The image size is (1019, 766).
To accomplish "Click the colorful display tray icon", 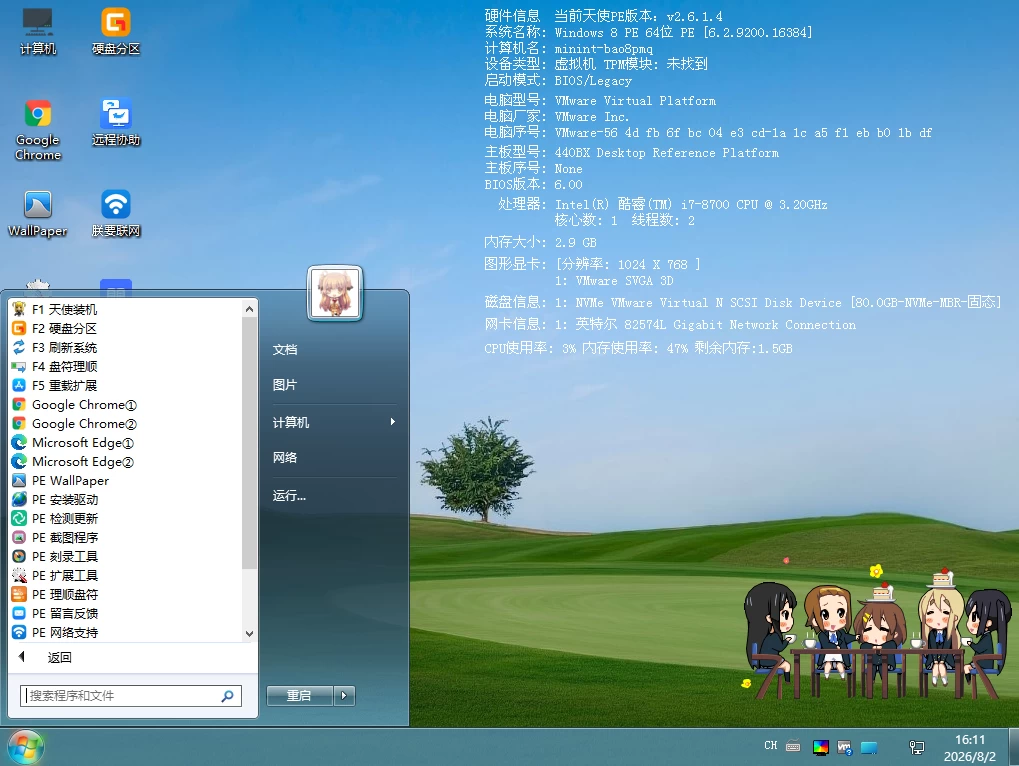I will 821,748.
